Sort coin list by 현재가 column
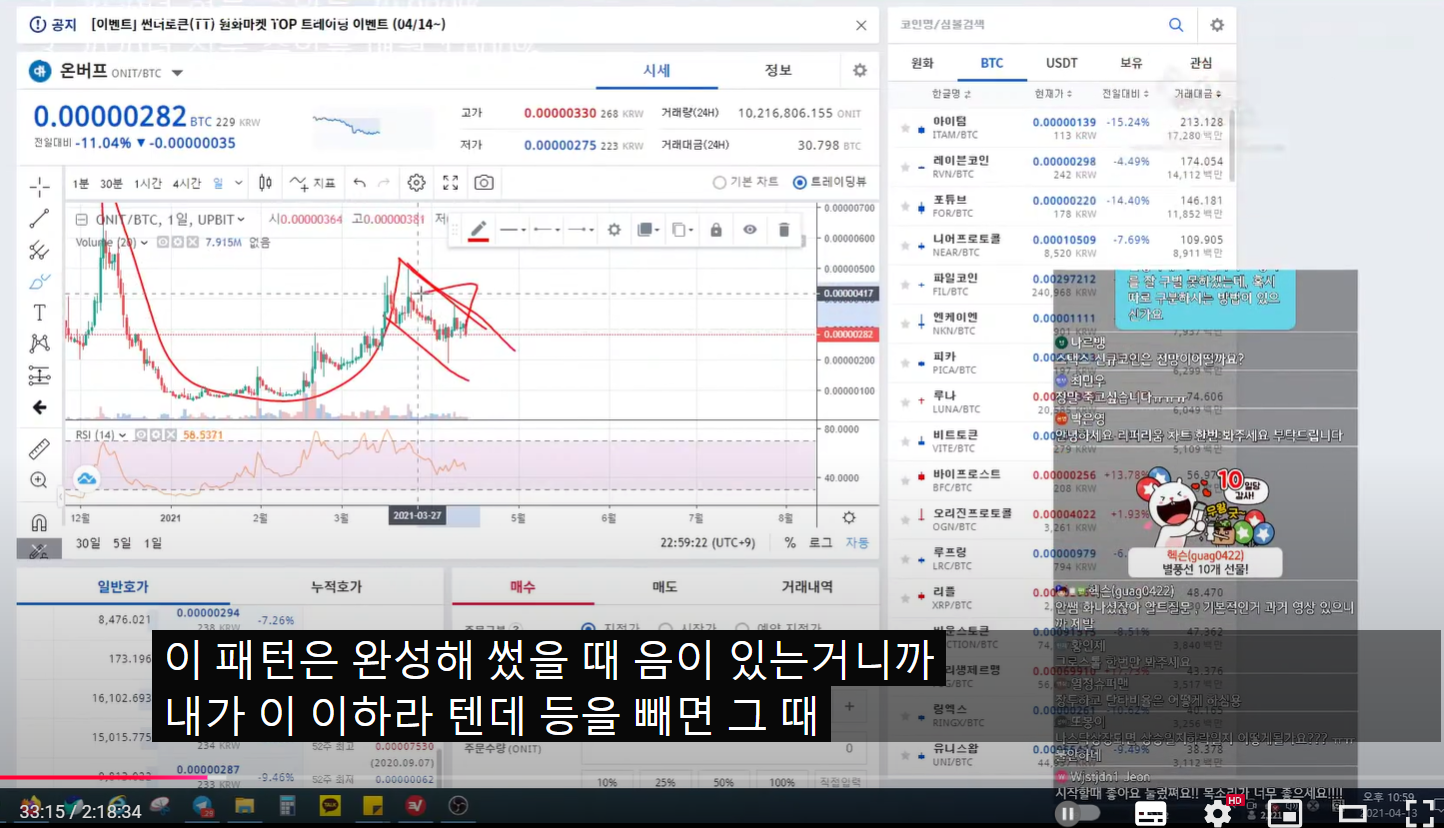The image size is (1444, 828). click(1054, 94)
